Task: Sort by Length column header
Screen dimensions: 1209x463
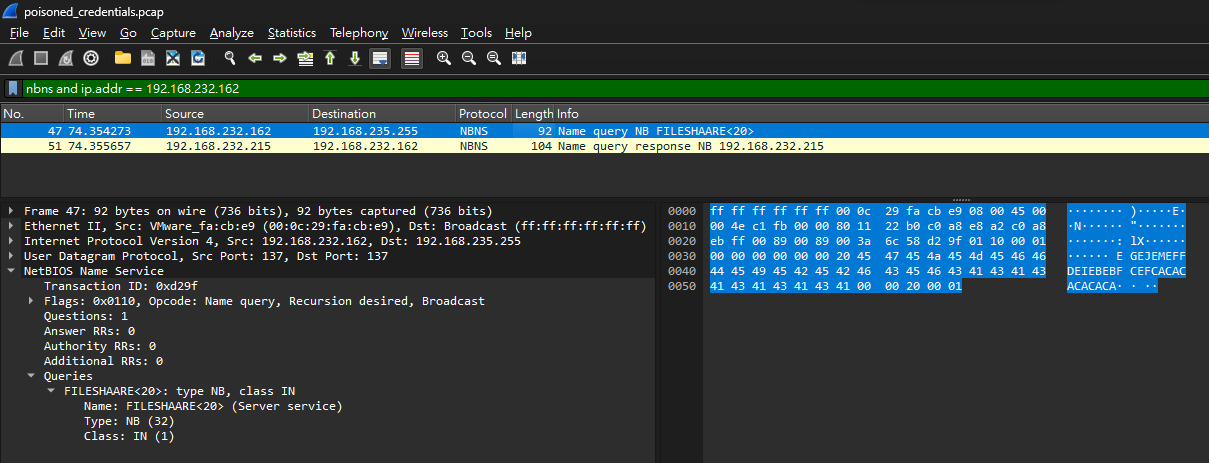Action: (533, 114)
